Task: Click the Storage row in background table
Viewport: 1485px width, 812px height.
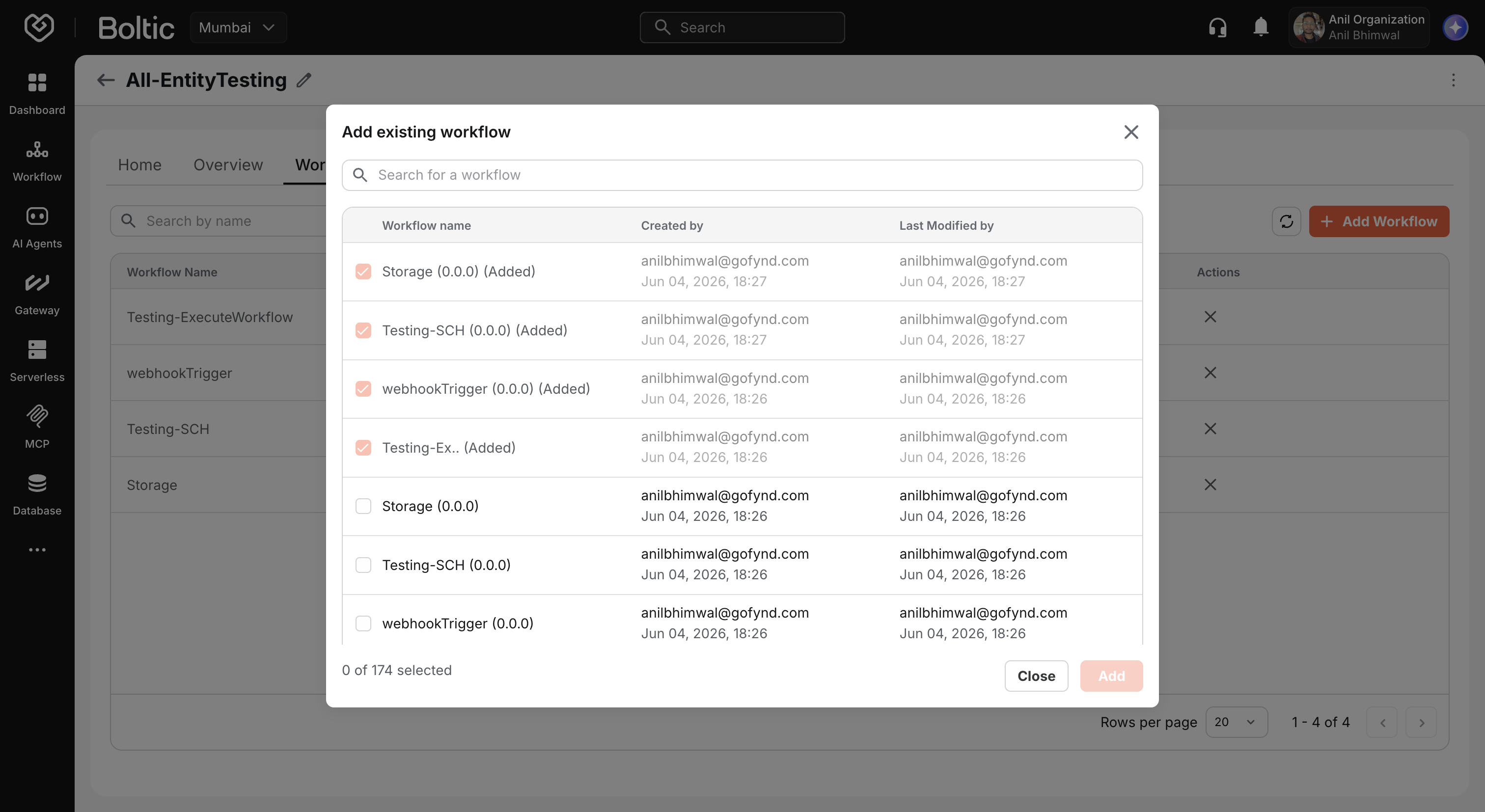Action: (x=152, y=485)
